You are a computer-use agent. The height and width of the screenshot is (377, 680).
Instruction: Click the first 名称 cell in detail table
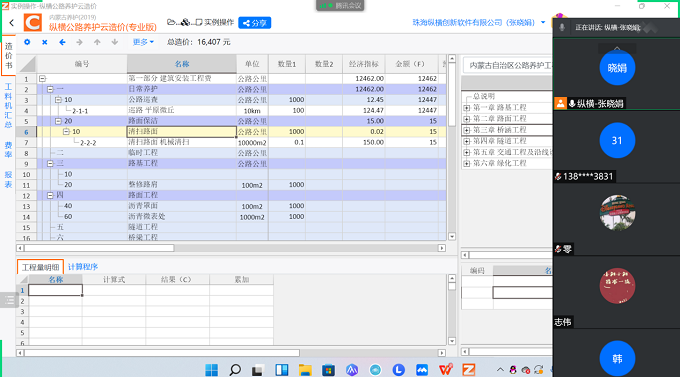coord(56,290)
